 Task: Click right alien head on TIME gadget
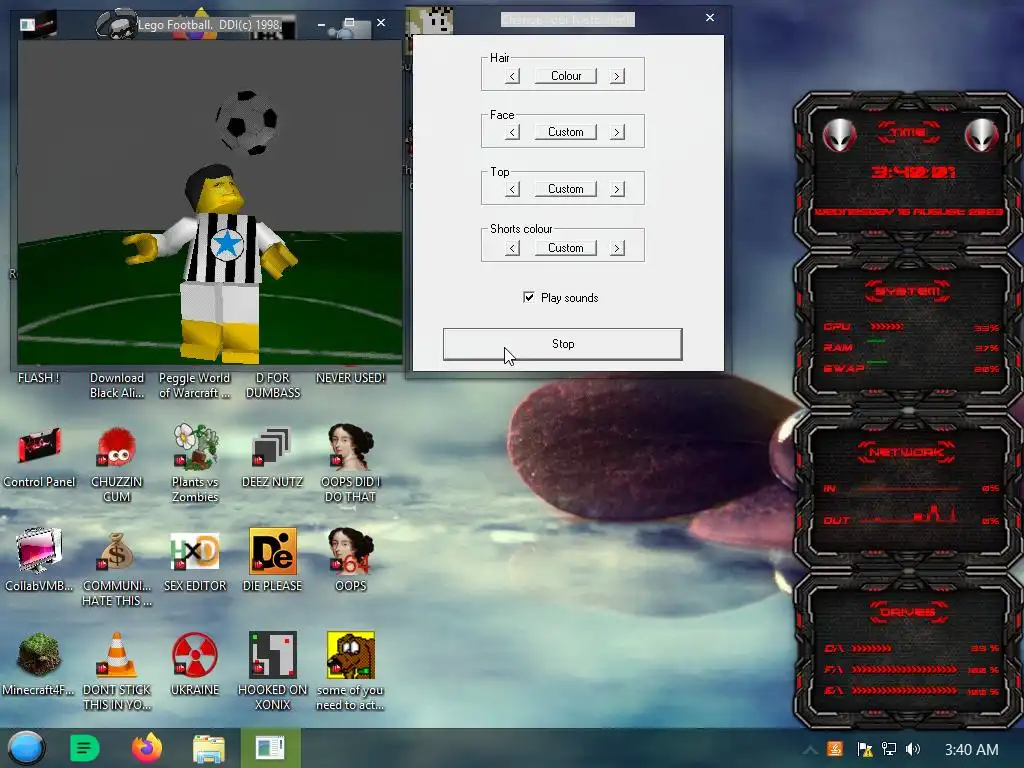pos(982,136)
